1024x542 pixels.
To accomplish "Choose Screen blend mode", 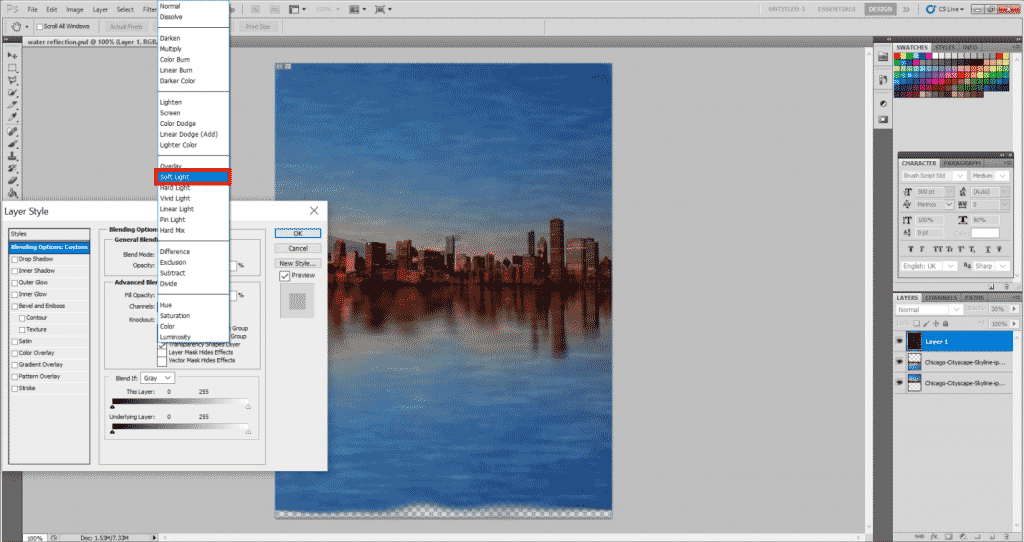I will click(x=170, y=113).
